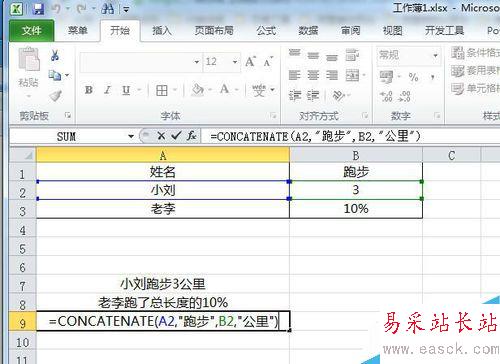Viewport: 500px width, 364px height.
Task: Toggle Bold formatting
Action: pyautogui.click(x=89, y=90)
